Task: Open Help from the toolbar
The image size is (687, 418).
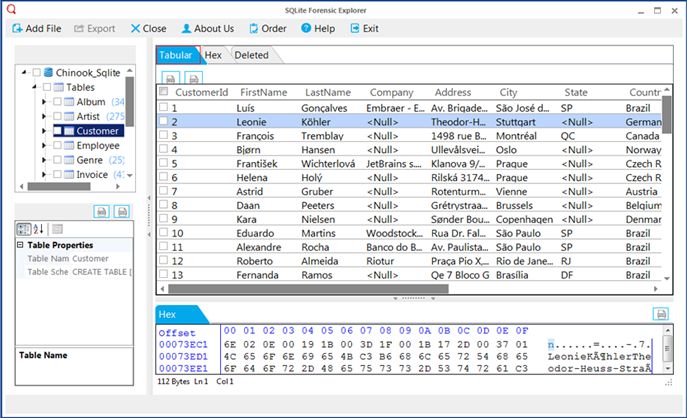Action: coord(318,28)
